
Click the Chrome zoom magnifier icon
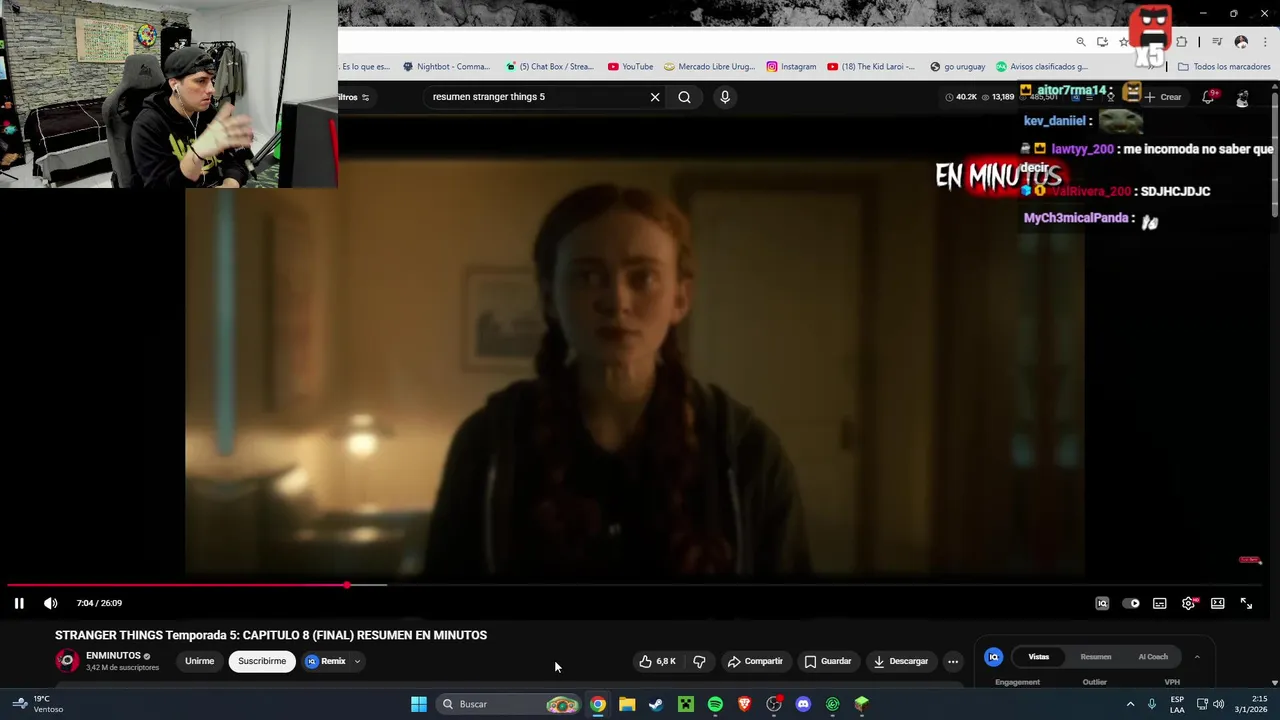tap(1081, 42)
